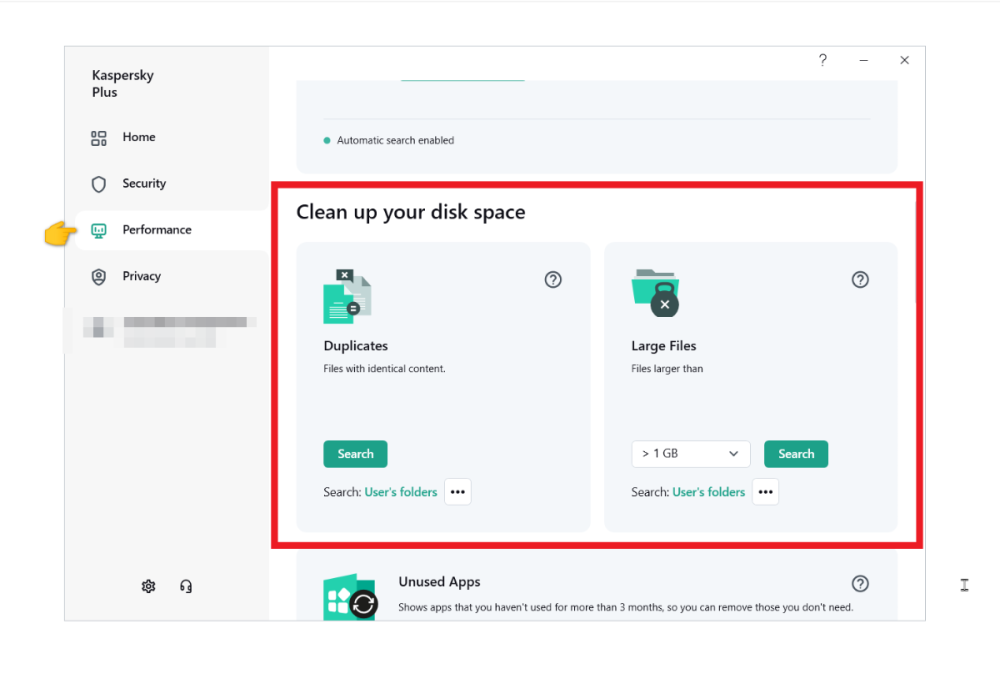Click the blurred account entry in sidebar

pyautogui.click(x=170, y=330)
